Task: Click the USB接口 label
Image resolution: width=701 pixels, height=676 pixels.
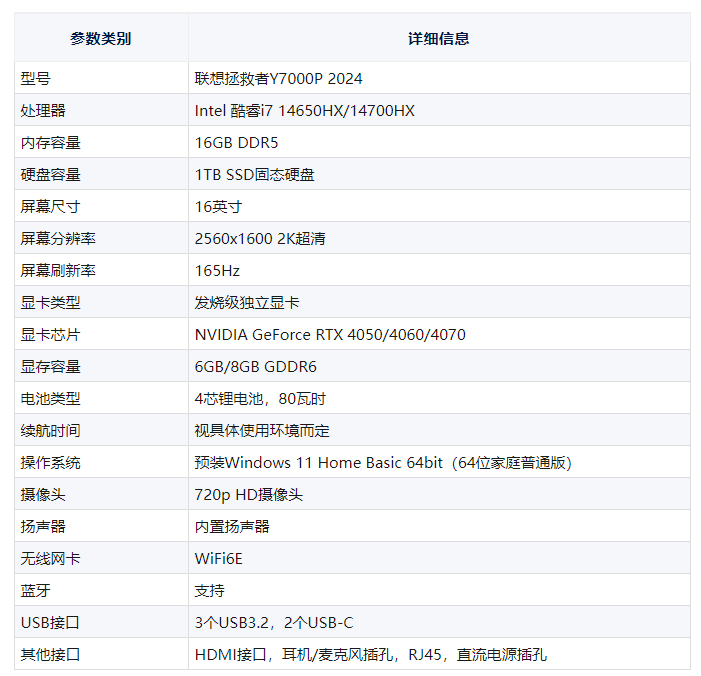Action: point(50,622)
